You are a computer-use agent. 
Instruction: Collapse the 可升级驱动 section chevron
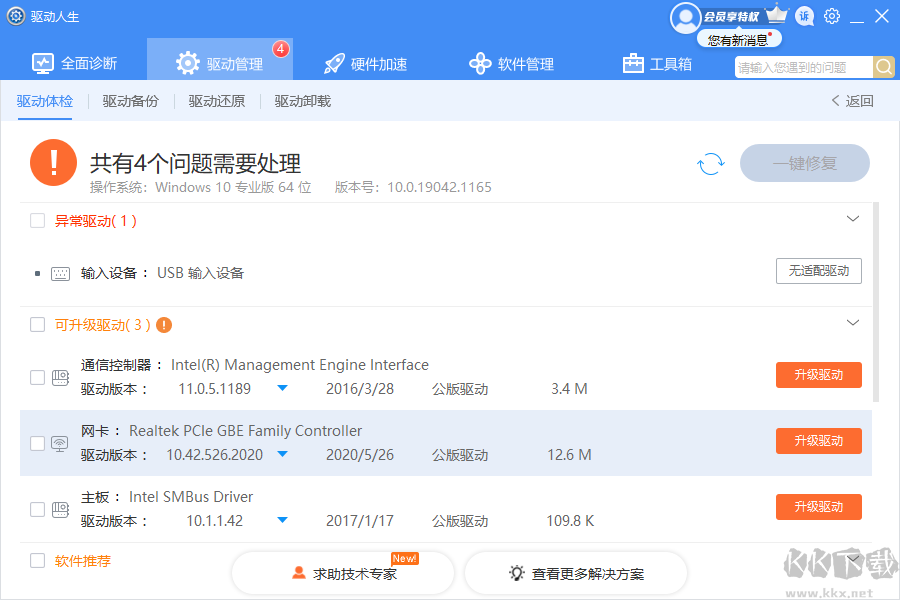pos(853,323)
